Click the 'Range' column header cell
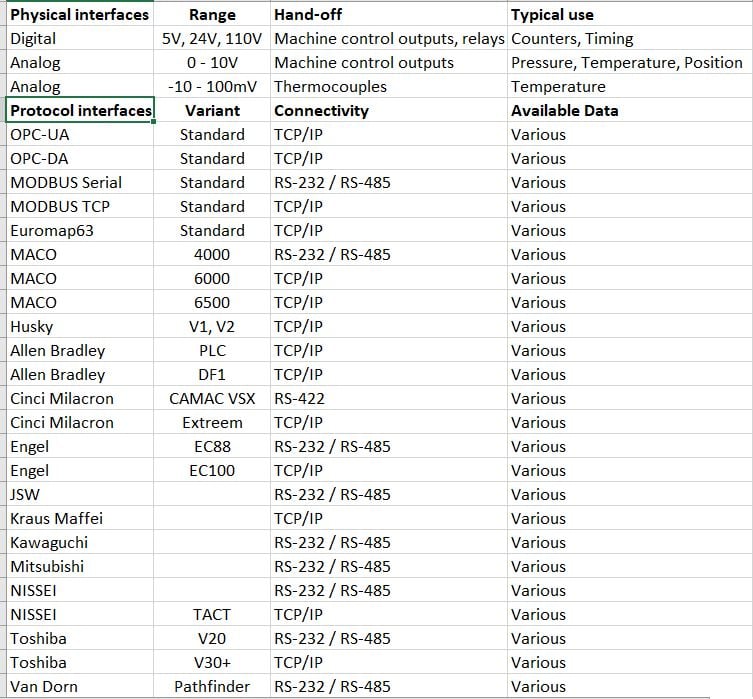 212,14
